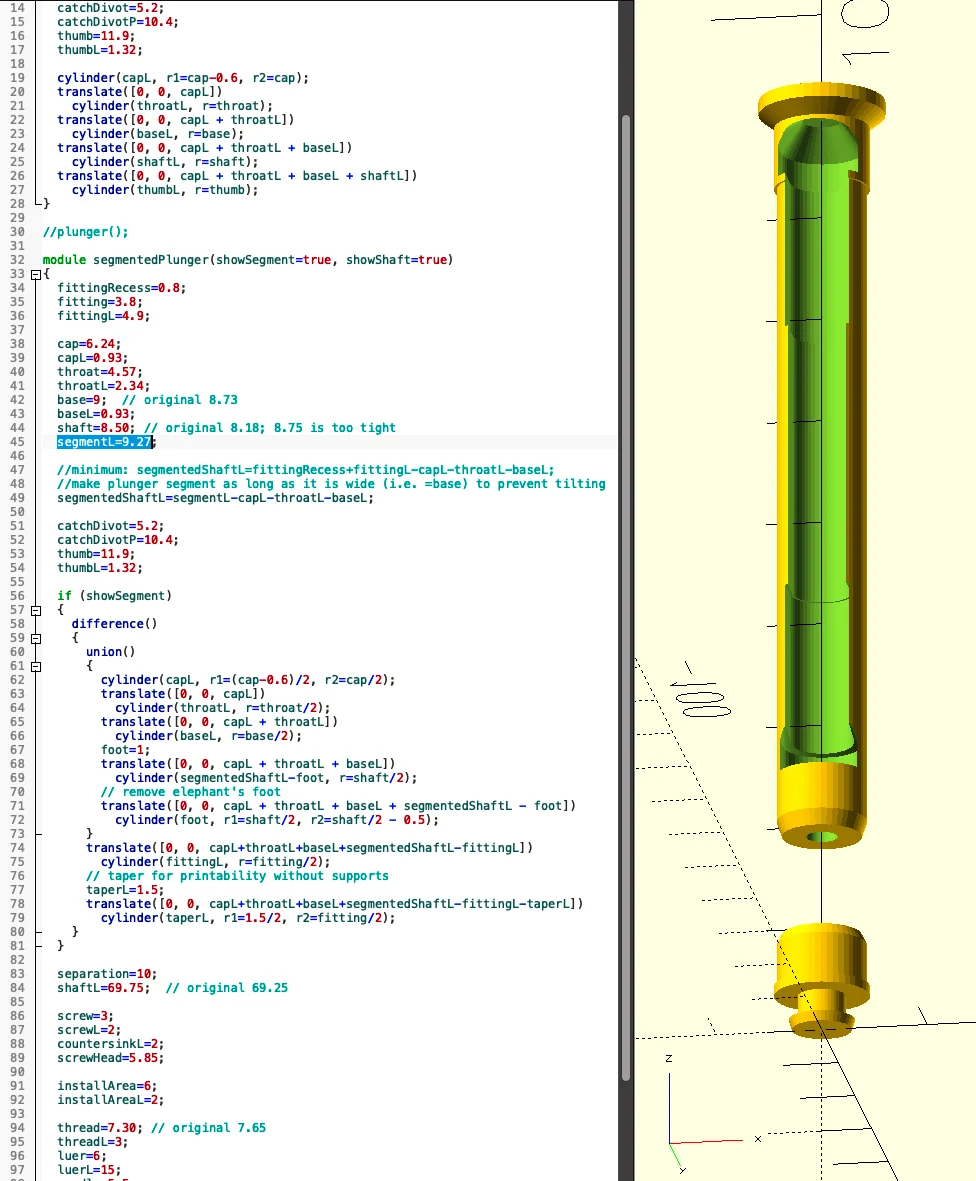Screen dimensions: 976x1181
Task: Click the line screw=3;
Action: click(x=85, y=1016)
